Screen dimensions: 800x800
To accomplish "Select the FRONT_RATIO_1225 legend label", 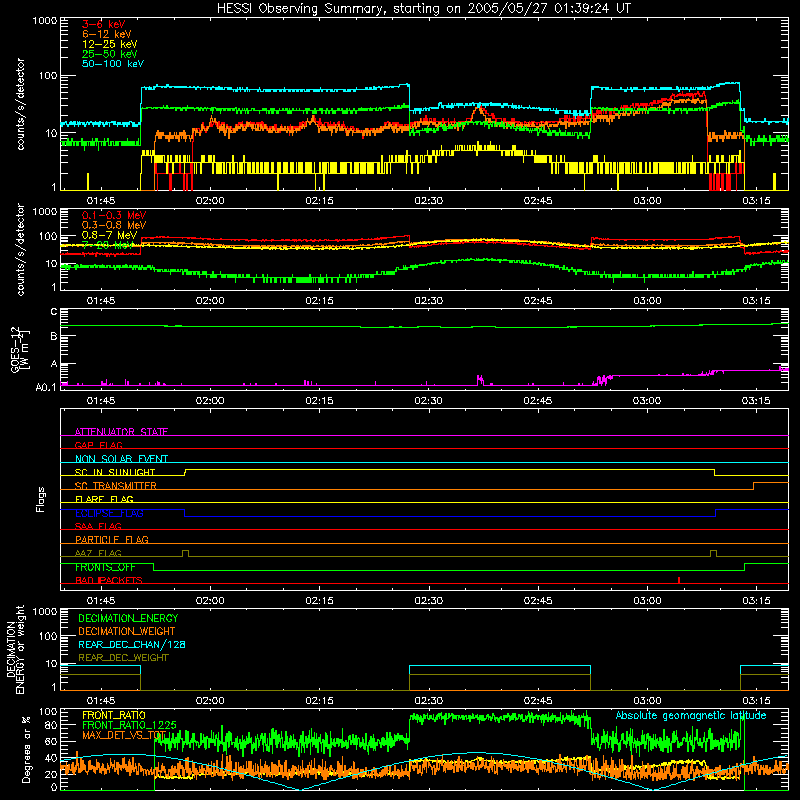I will pyautogui.click(x=129, y=725).
